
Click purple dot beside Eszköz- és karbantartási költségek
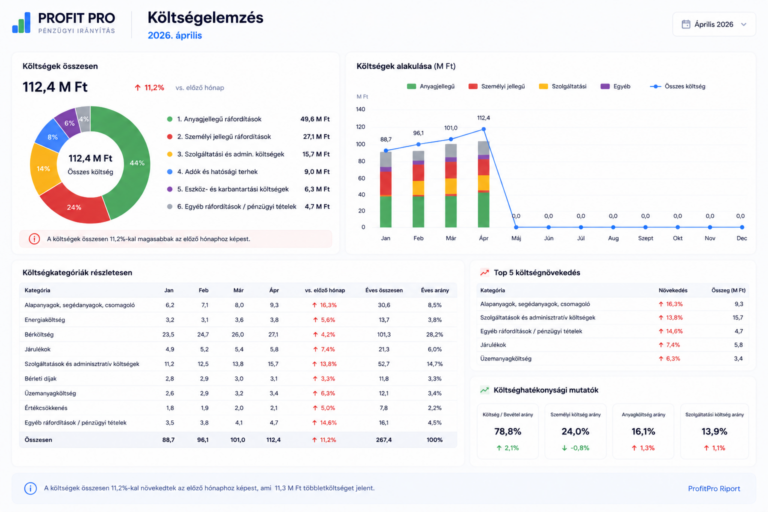click(169, 189)
